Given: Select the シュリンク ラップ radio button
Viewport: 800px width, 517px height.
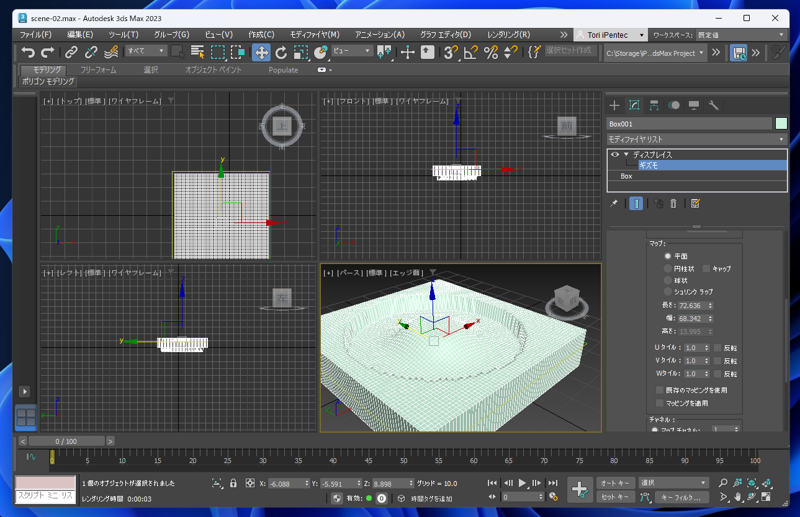Looking at the screenshot, I should pyautogui.click(x=667, y=291).
